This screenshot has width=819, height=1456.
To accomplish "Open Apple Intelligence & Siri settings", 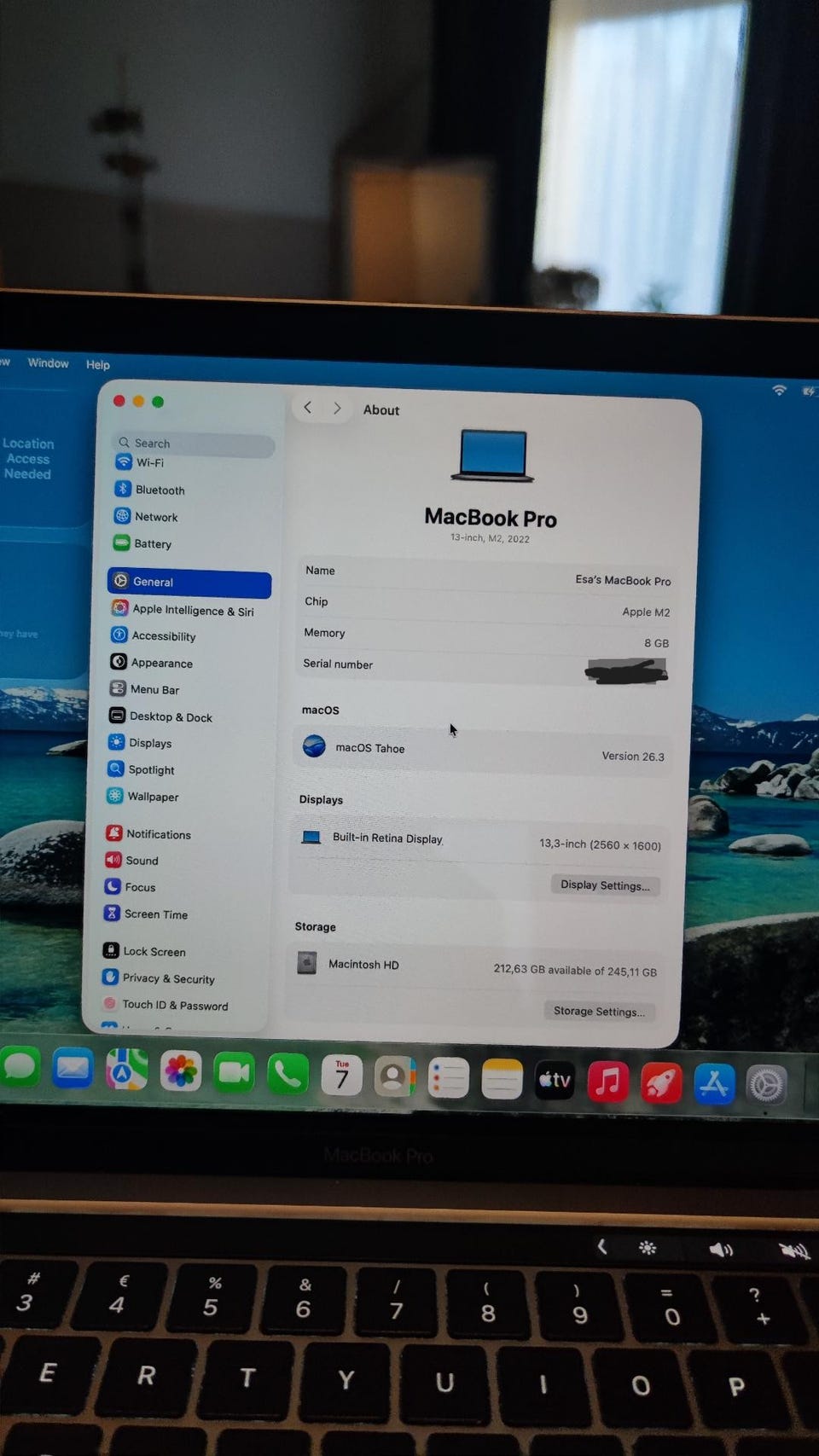I will pos(183,610).
